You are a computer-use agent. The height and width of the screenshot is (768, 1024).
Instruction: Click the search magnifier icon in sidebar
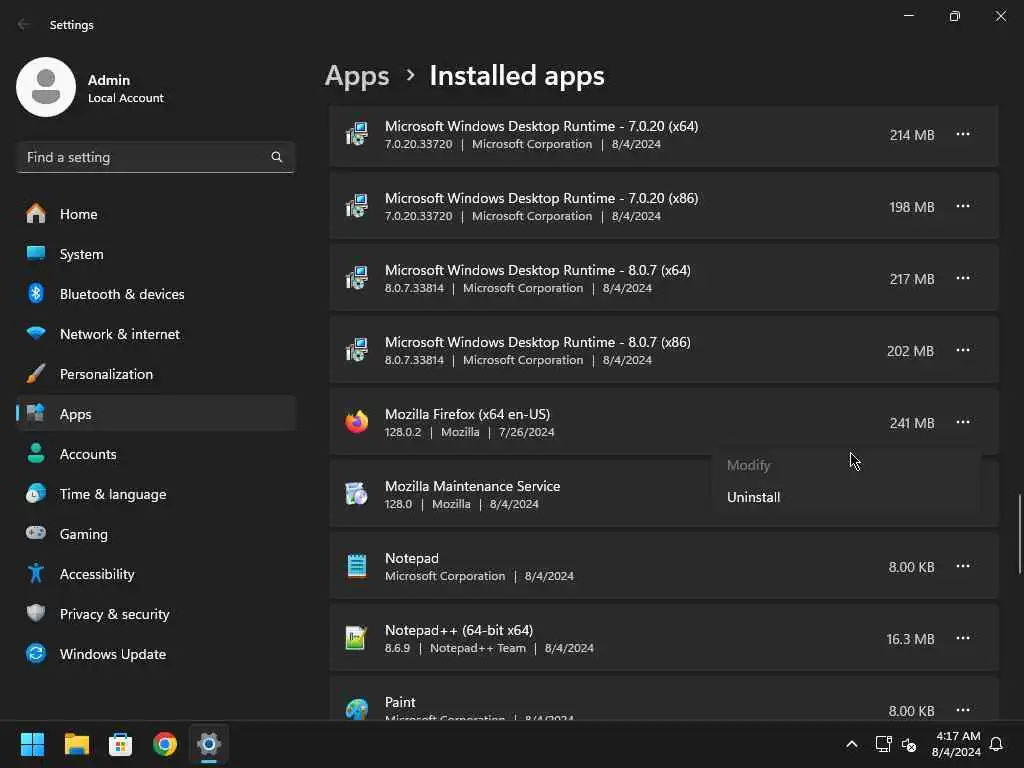coord(277,157)
